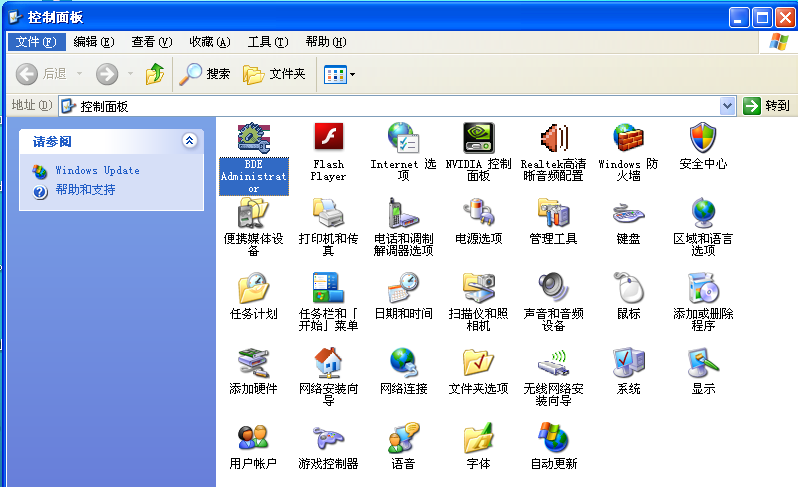Image resolution: width=798 pixels, height=487 pixels.
Task: Go up one folder level
Action: click(x=155, y=74)
